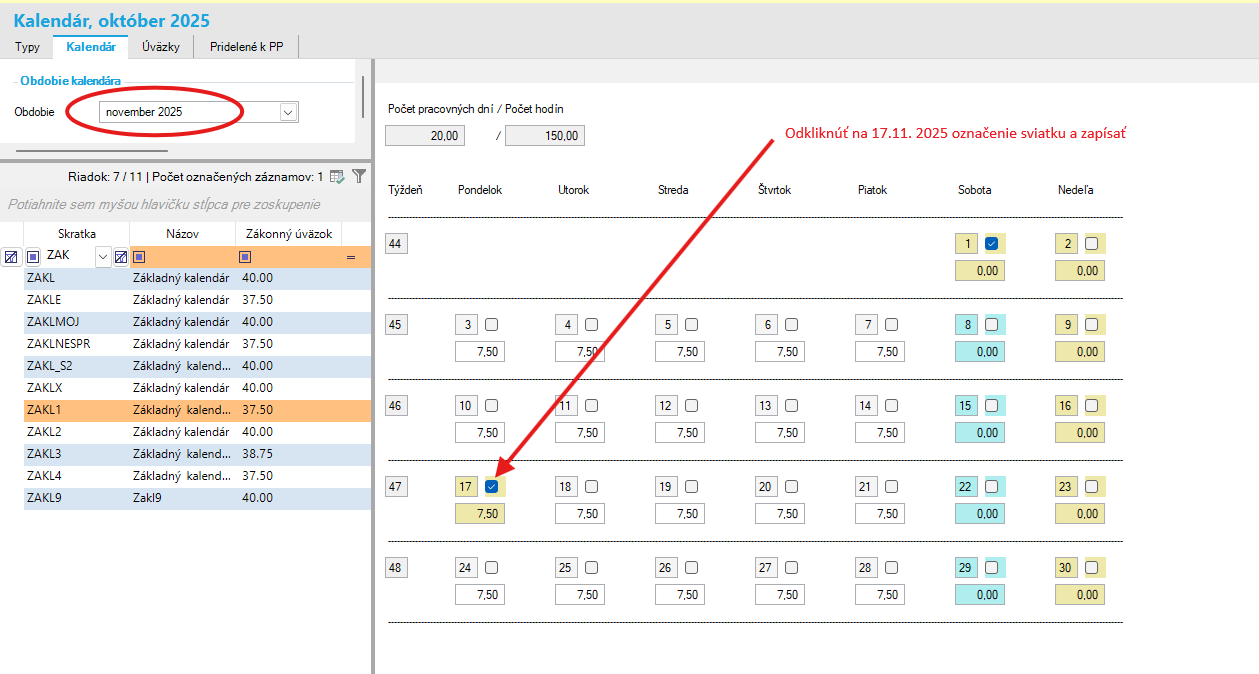Uncheck the checkbox next to day 1
1259x674 pixels.
pos(990,242)
